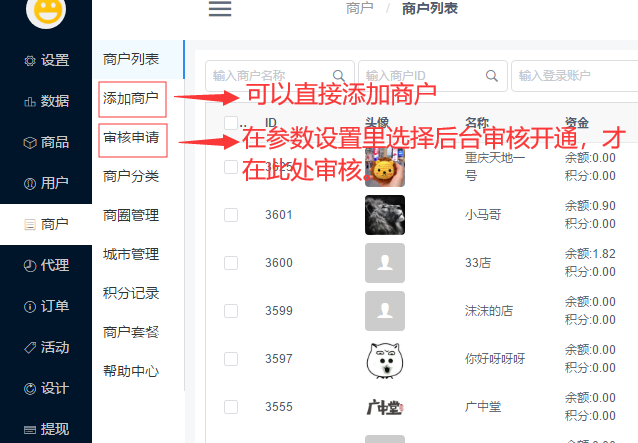The image size is (638, 443).
Task: Check the box for merchant 3597
Action: (231, 359)
